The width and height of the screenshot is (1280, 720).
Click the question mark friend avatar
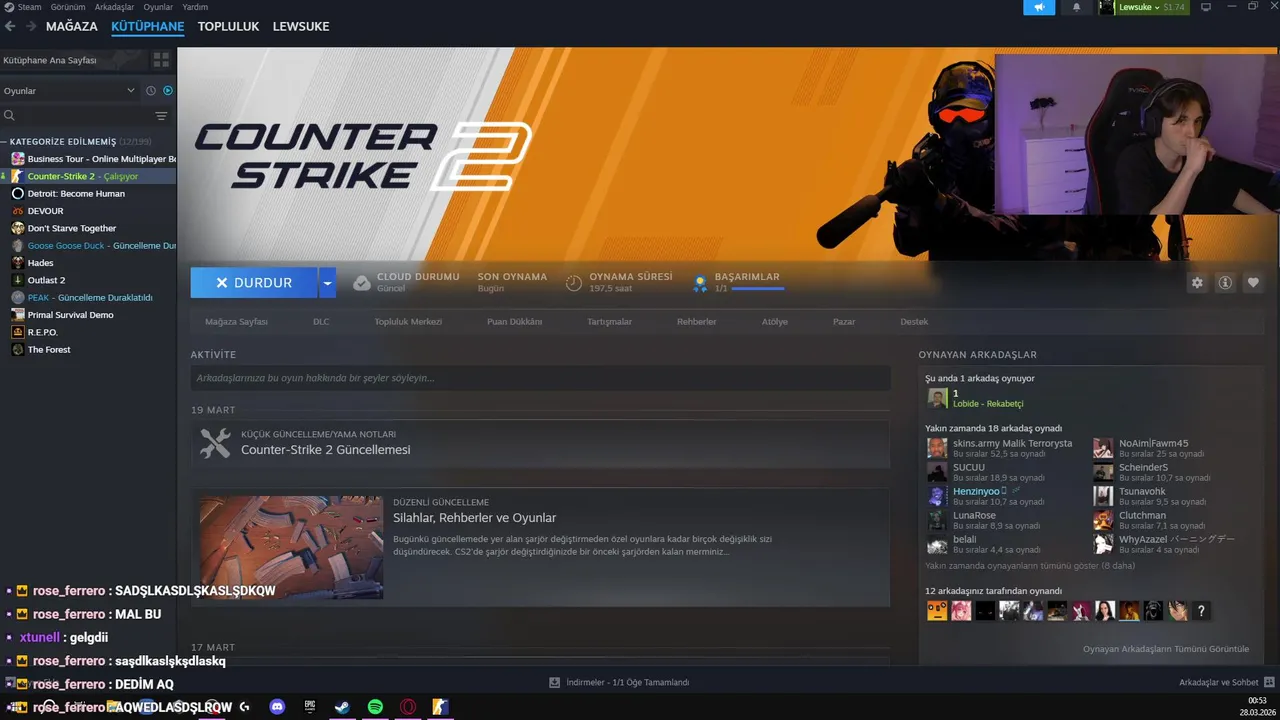point(1201,611)
